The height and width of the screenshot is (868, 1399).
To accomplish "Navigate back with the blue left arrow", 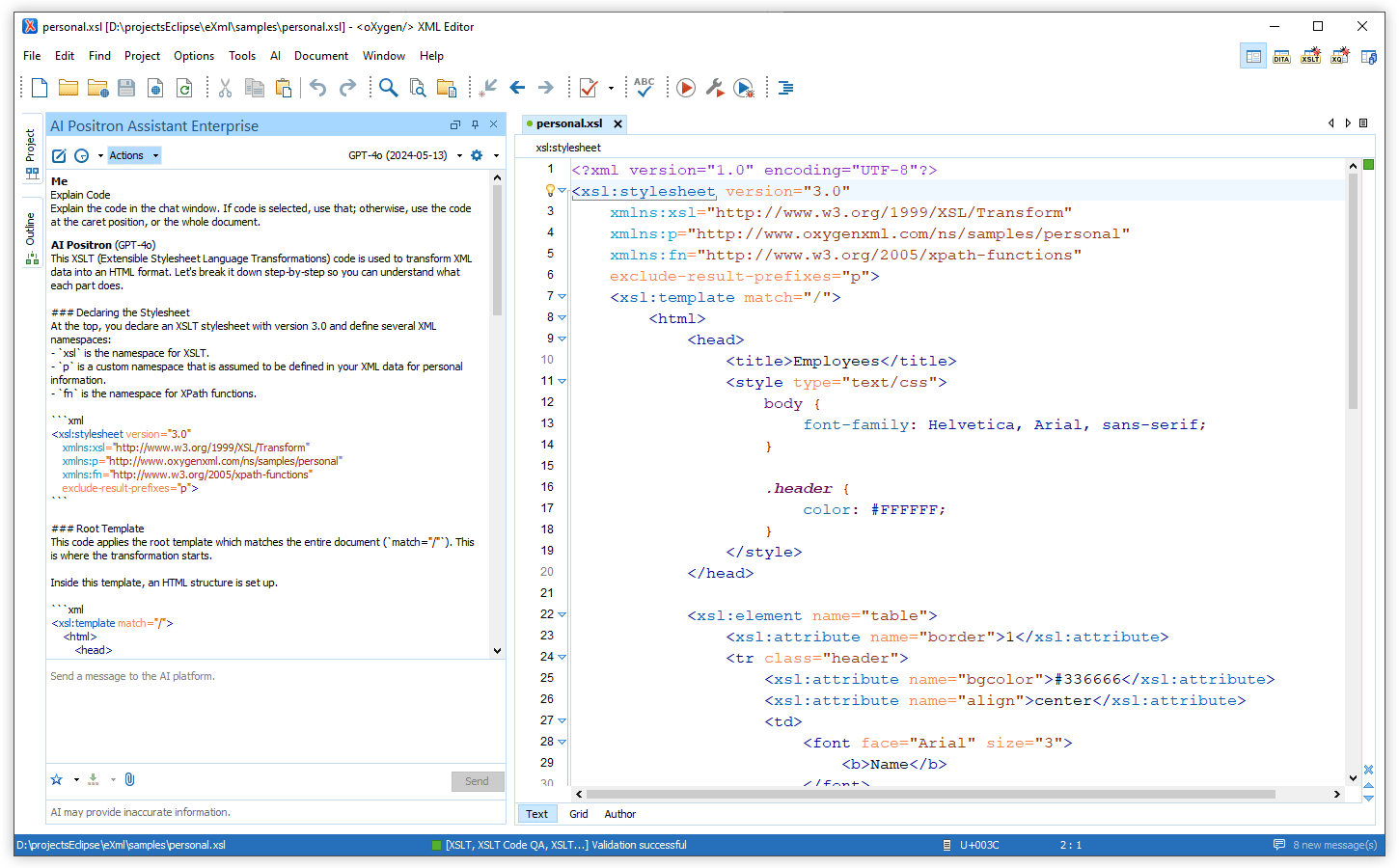I will click(x=517, y=88).
